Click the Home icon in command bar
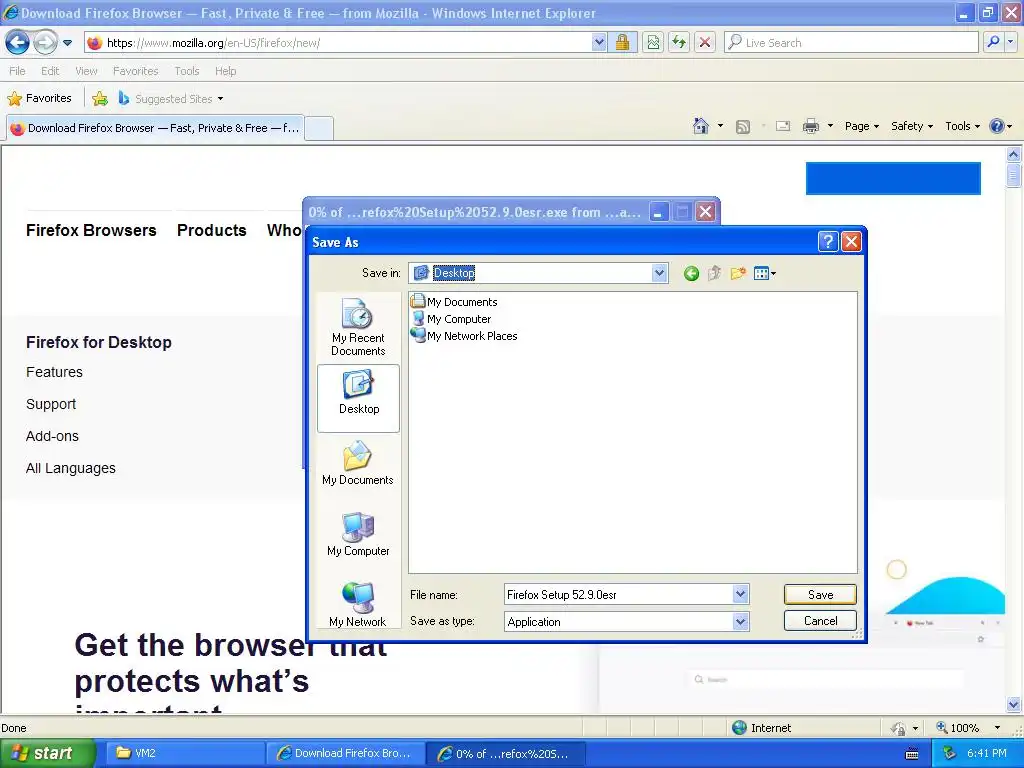 pyautogui.click(x=701, y=126)
